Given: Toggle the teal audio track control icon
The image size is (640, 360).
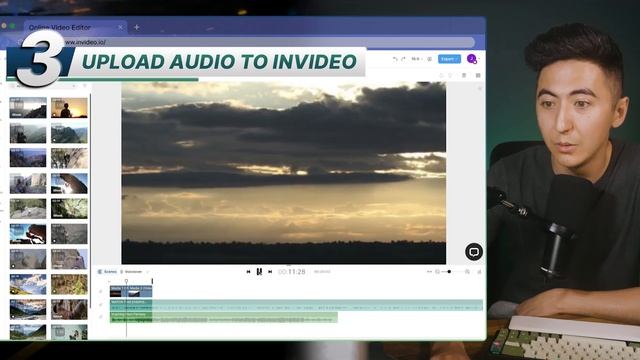Looking at the screenshot, I should [x=101, y=305].
